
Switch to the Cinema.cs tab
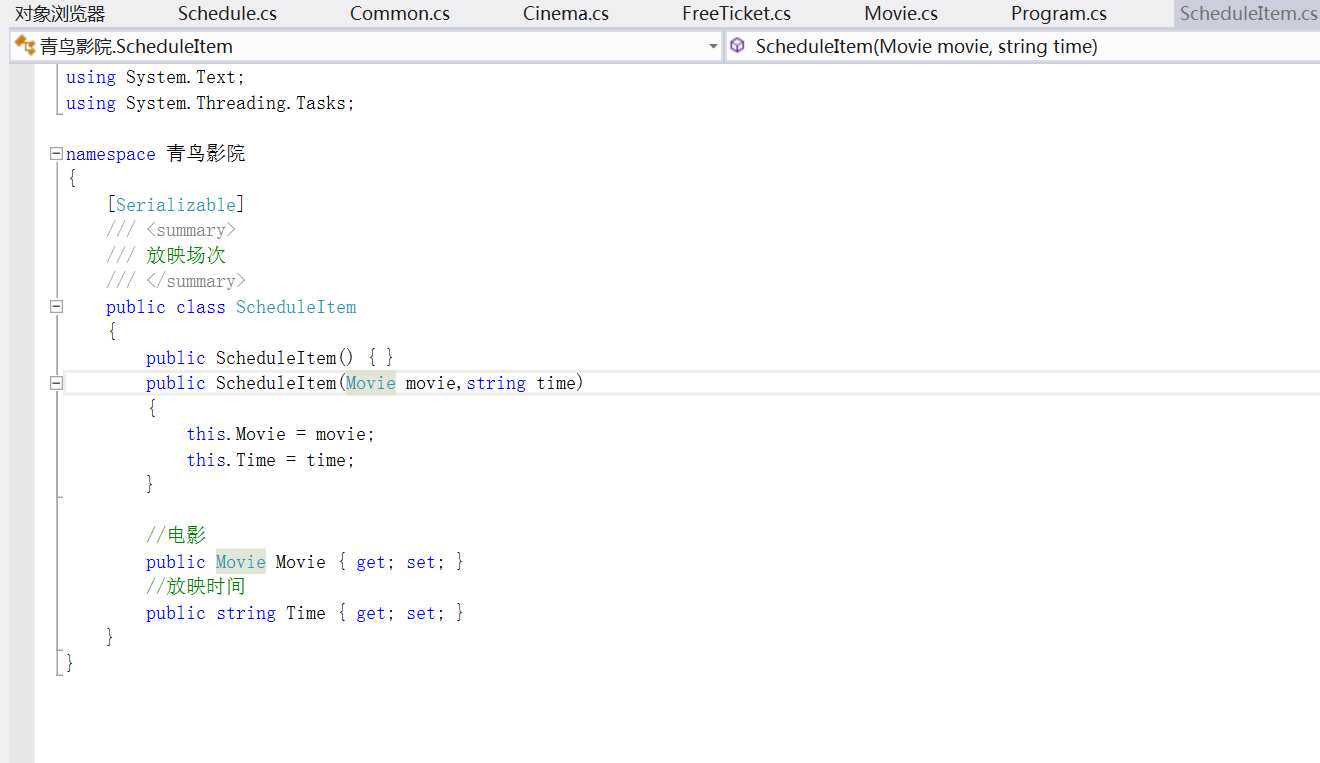coord(566,14)
